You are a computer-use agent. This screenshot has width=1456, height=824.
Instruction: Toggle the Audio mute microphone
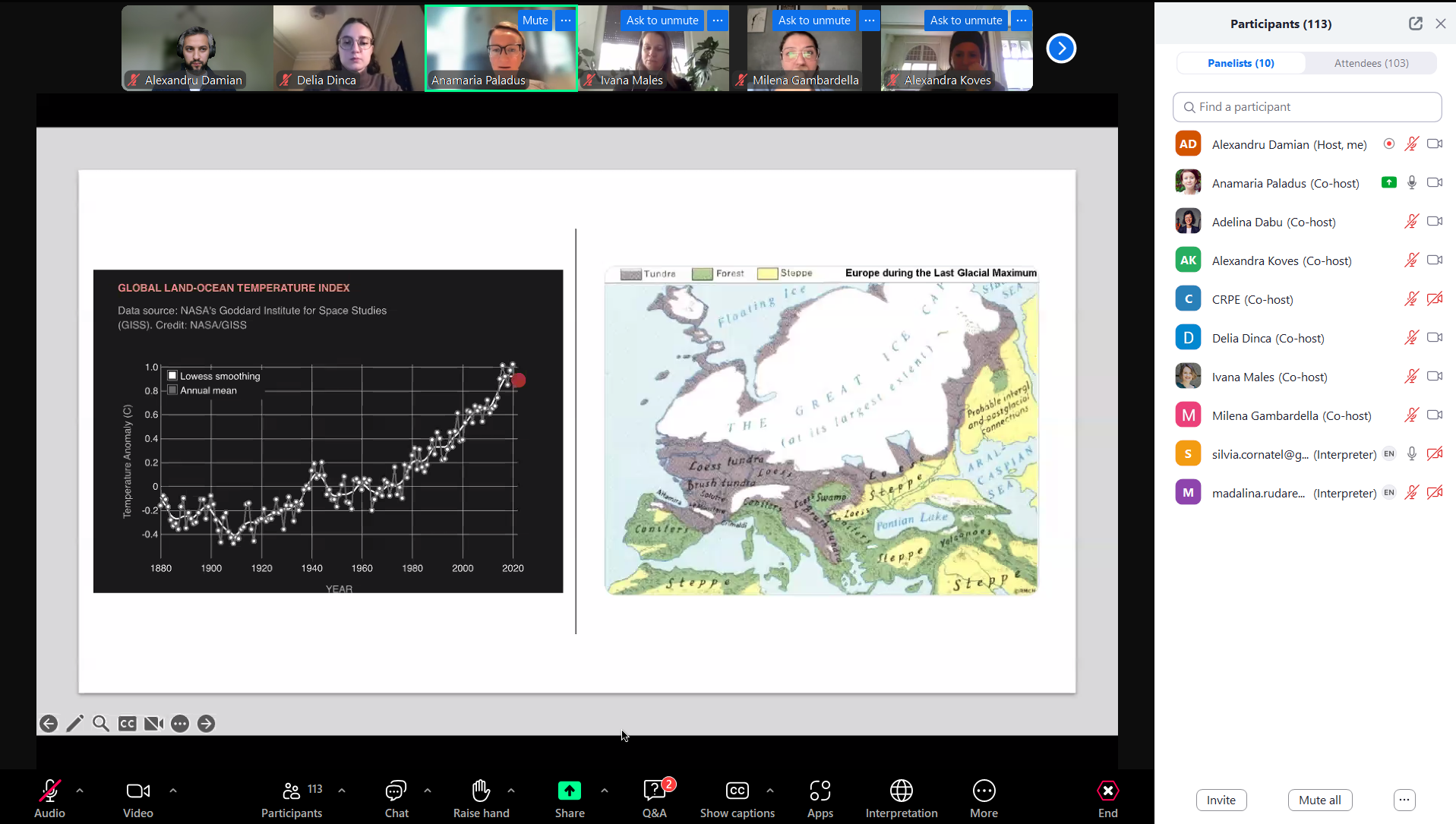(x=49, y=798)
